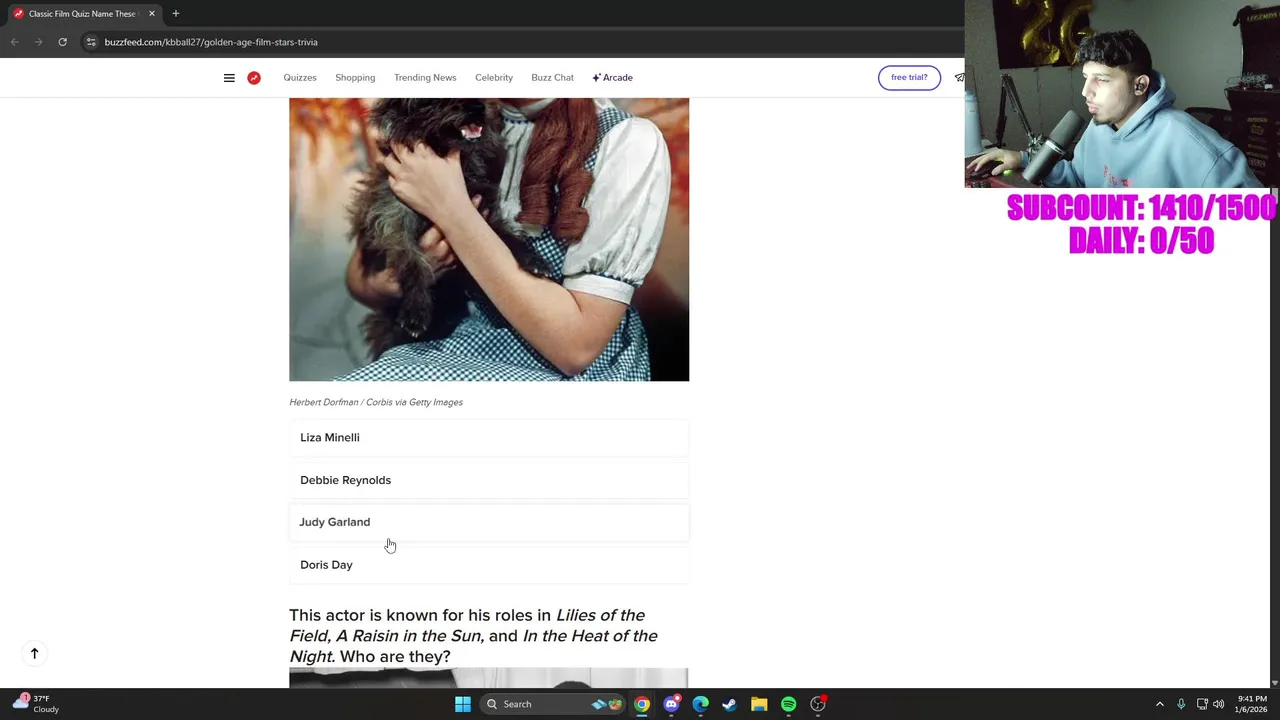
Task: Show hidden system tray icons
Action: click(1160, 704)
